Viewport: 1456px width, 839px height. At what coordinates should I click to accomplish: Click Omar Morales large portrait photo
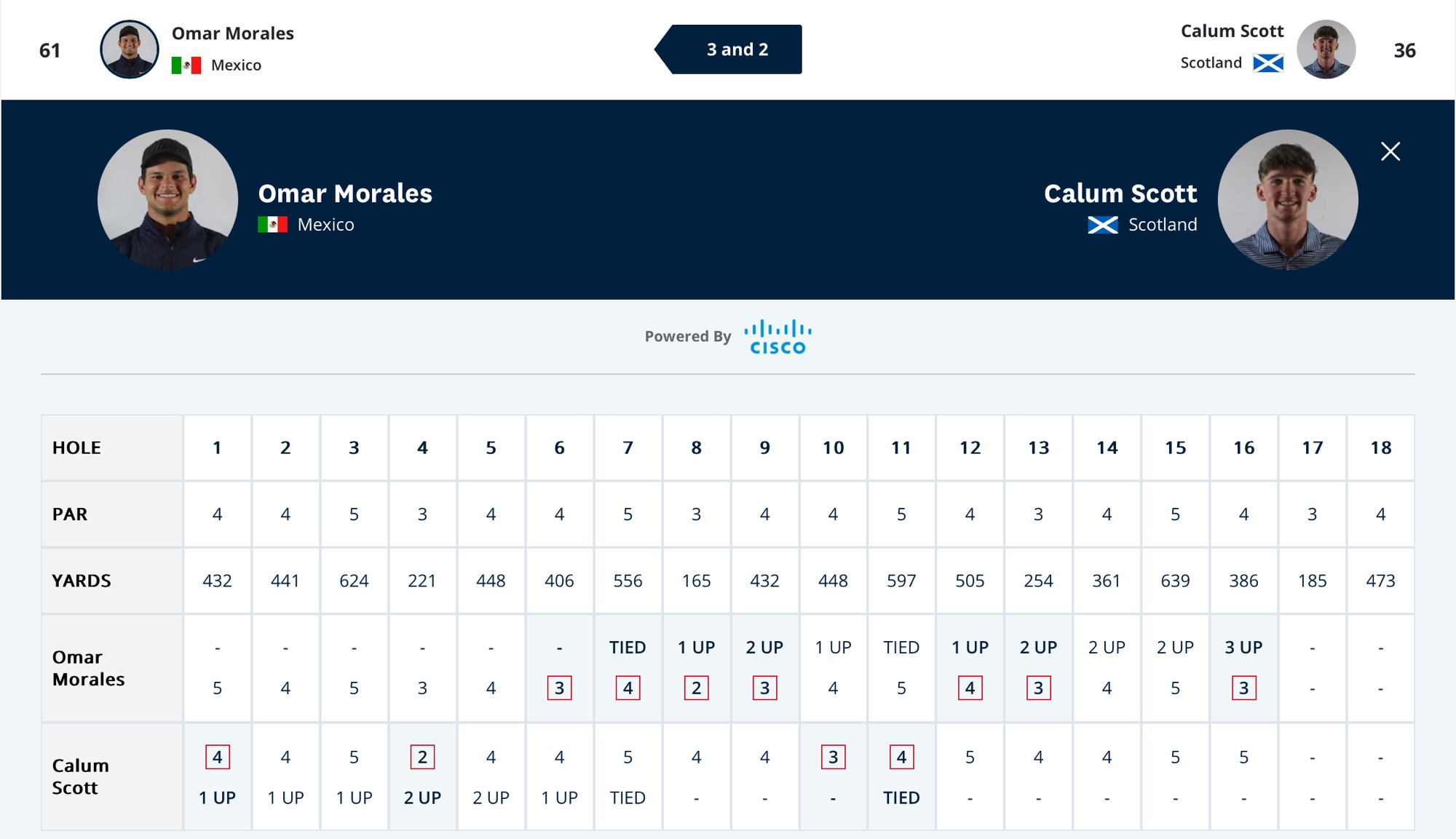click(168, 199)
